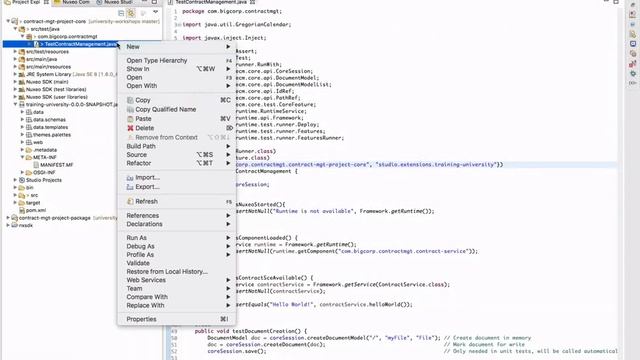The width and height of the screenshot is (640, 360).
Task: Open the References submenu
Action: click(x=177, y=216)
